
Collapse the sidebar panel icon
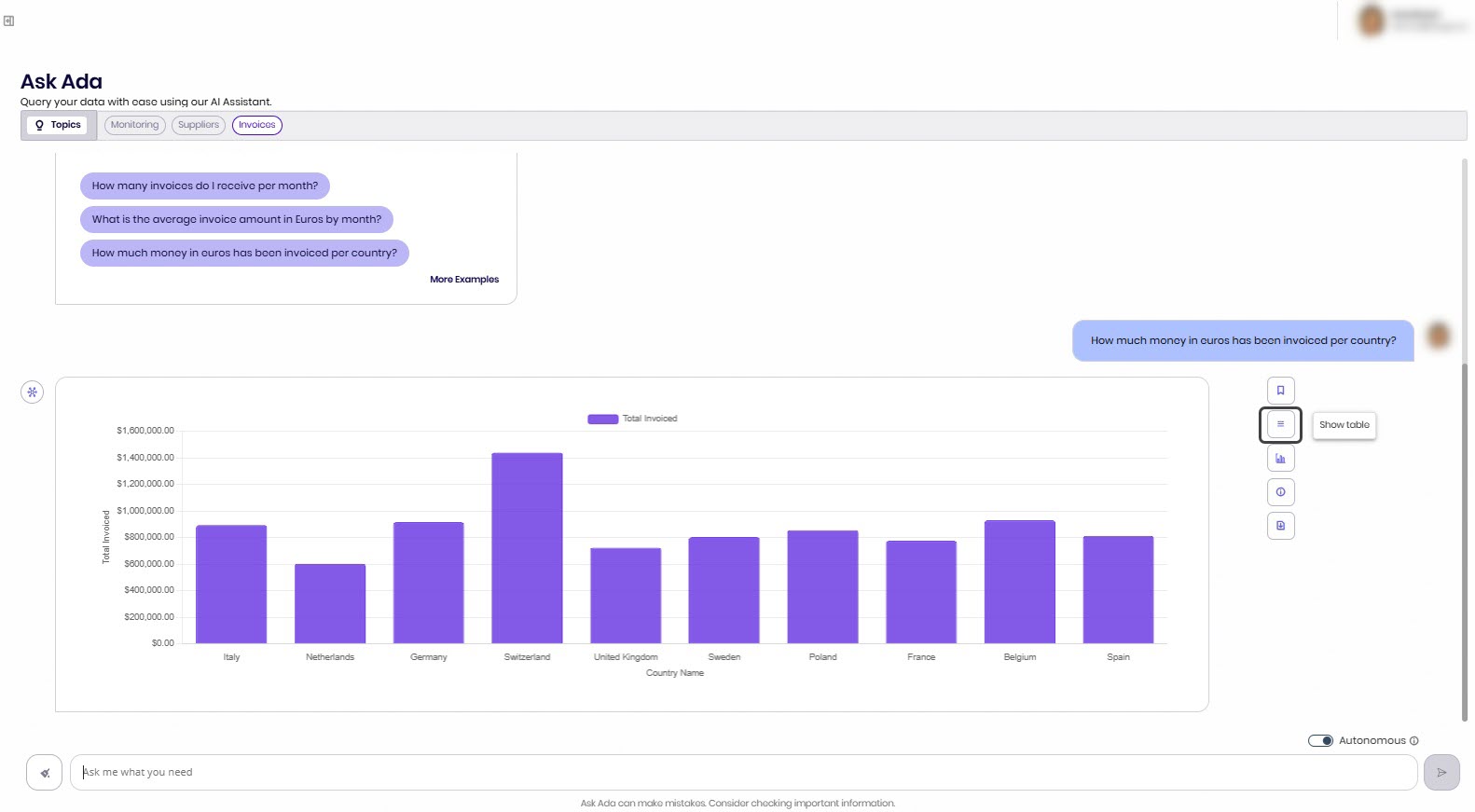(8, 21)
